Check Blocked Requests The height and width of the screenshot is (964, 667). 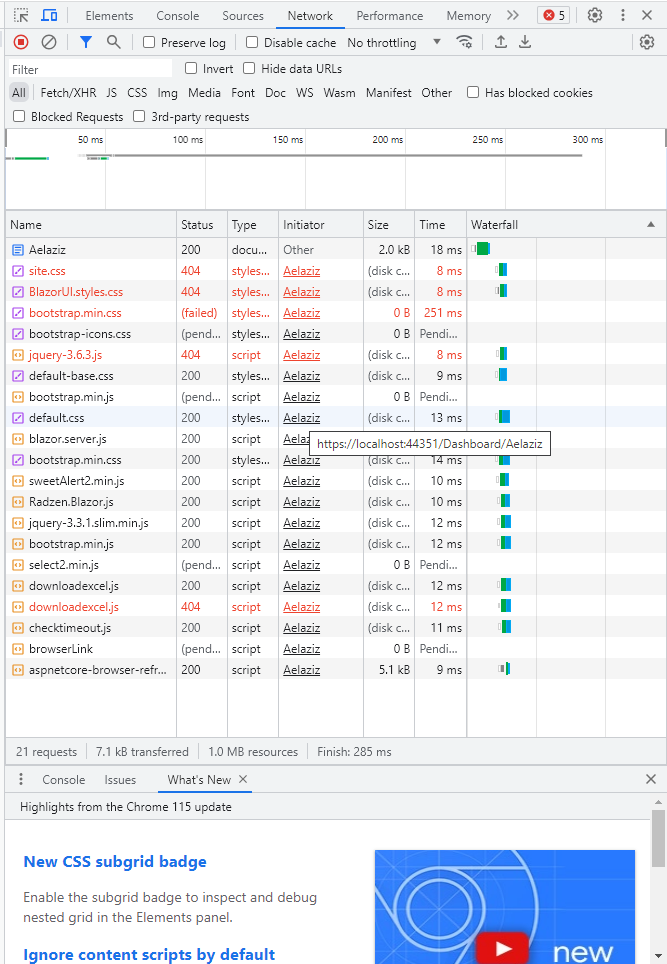pos(19,116)
